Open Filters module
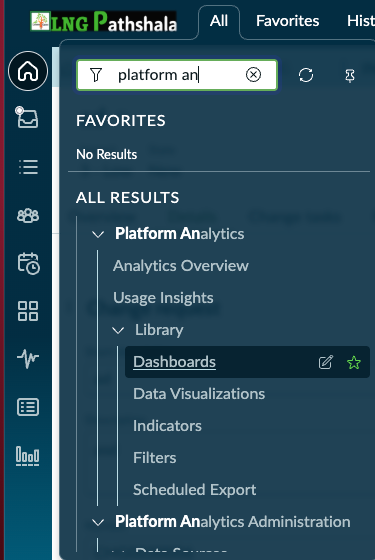Viewport: 375px width, 560px height. point(155,458)
